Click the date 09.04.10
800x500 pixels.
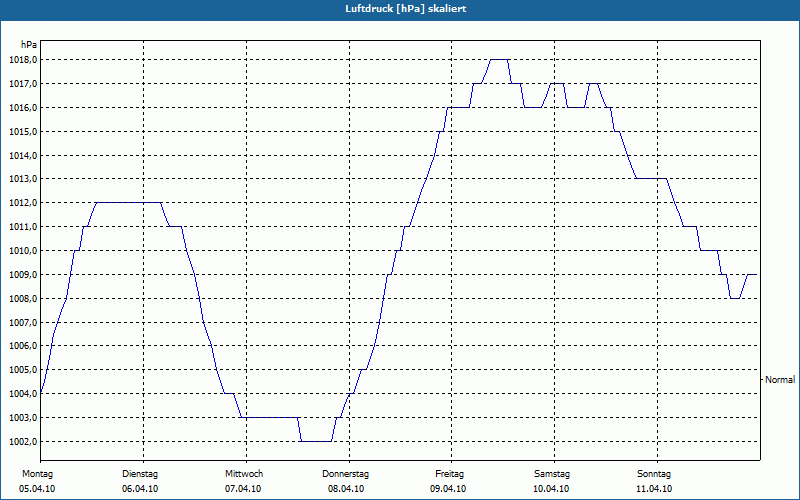pyautogui.click(x=448, y=489)
